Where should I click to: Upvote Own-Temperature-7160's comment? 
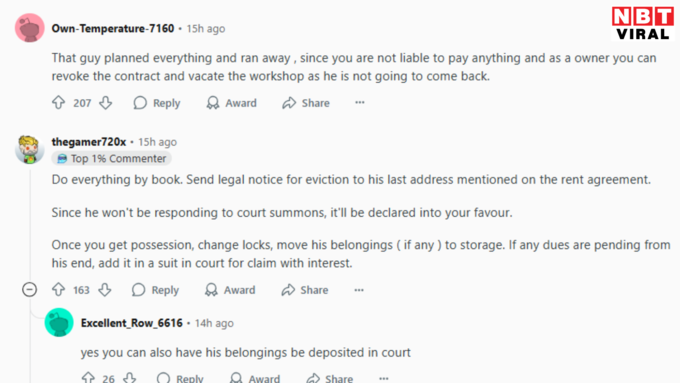(59, 103)
